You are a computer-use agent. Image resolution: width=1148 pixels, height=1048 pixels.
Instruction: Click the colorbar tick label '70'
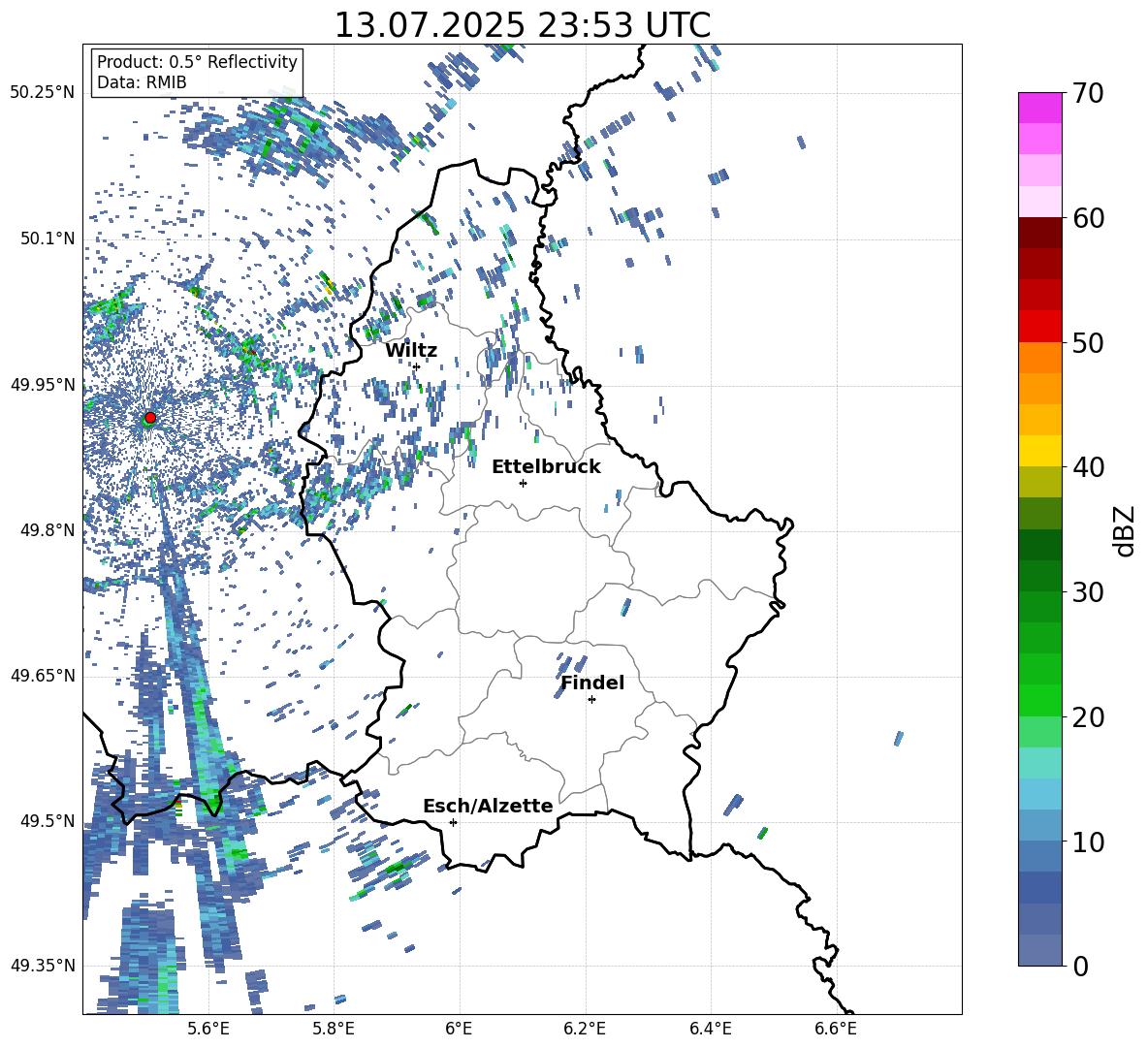(x=1088, y=93)
